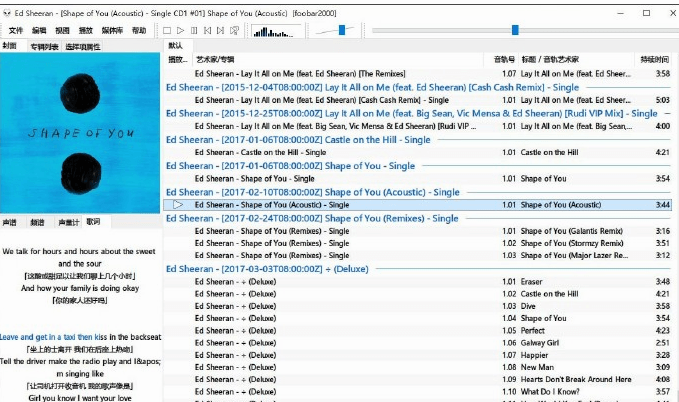The image size is (679, 402).
Task: Click the seek bar slider handle
Action: (x=515, y=30)
